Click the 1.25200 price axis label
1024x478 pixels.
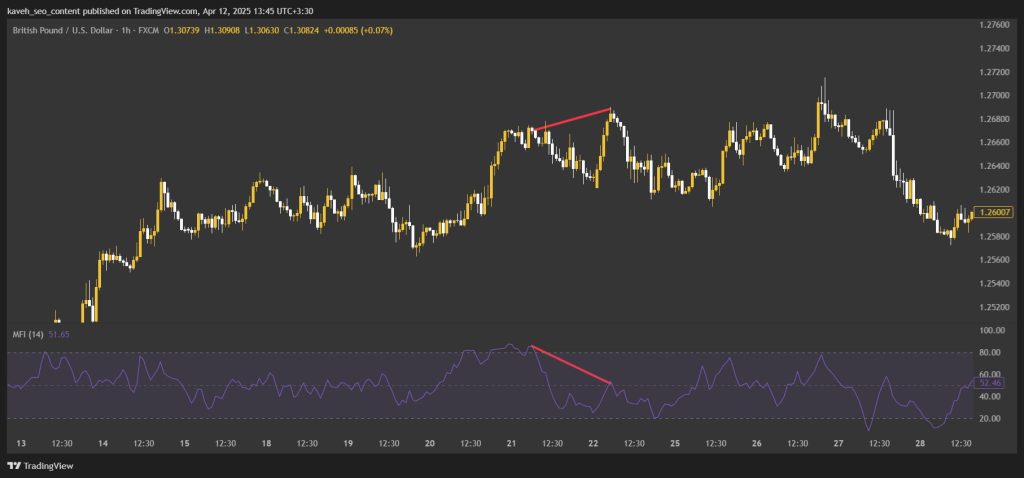(993, 307)
